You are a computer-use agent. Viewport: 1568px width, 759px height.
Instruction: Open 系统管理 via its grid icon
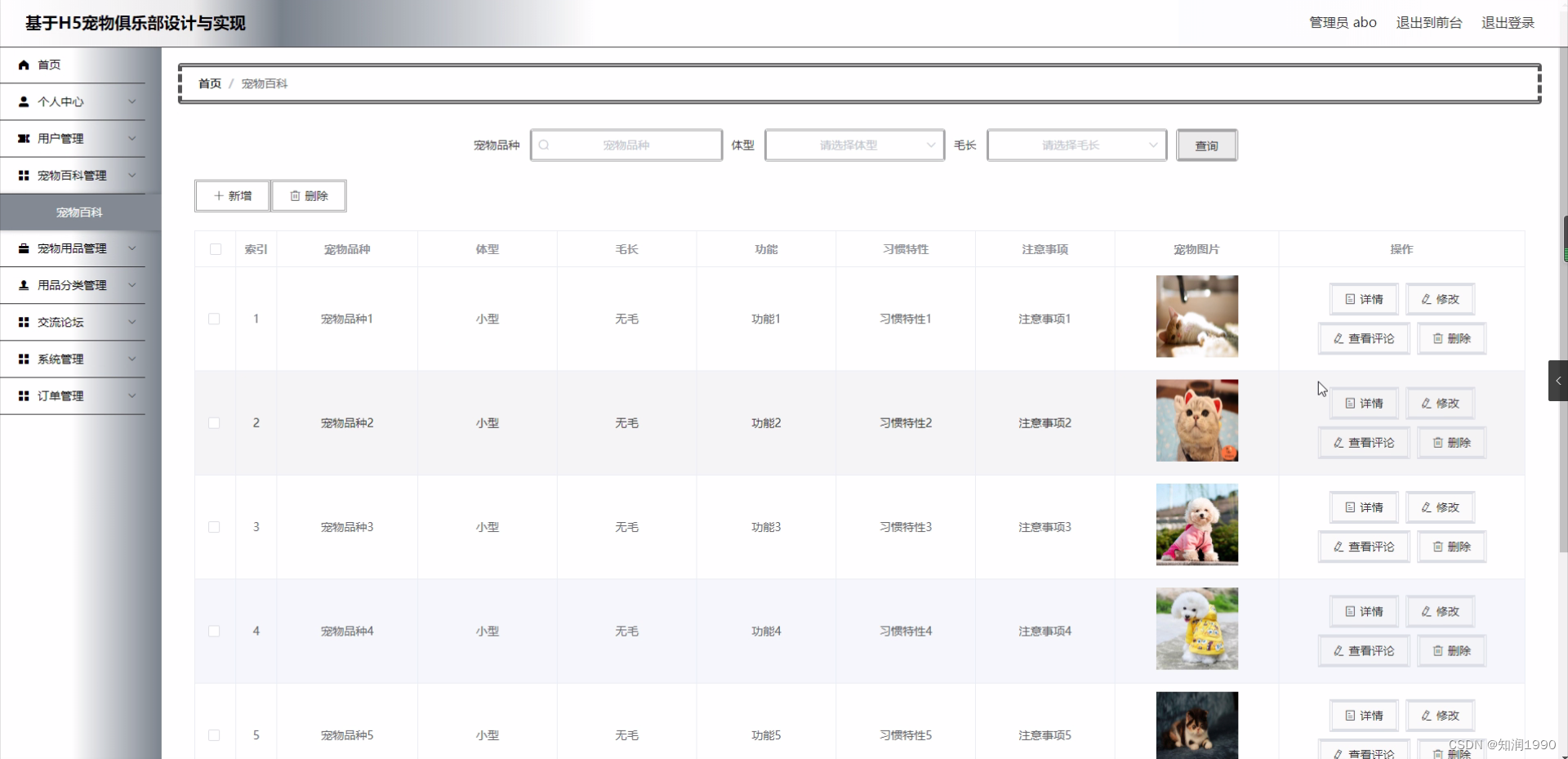pyautogui.click(x=24, y=359)
